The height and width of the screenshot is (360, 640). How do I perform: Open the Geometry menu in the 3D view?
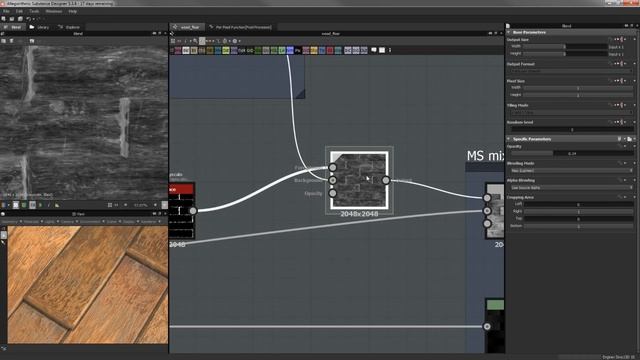coord(10,221)
